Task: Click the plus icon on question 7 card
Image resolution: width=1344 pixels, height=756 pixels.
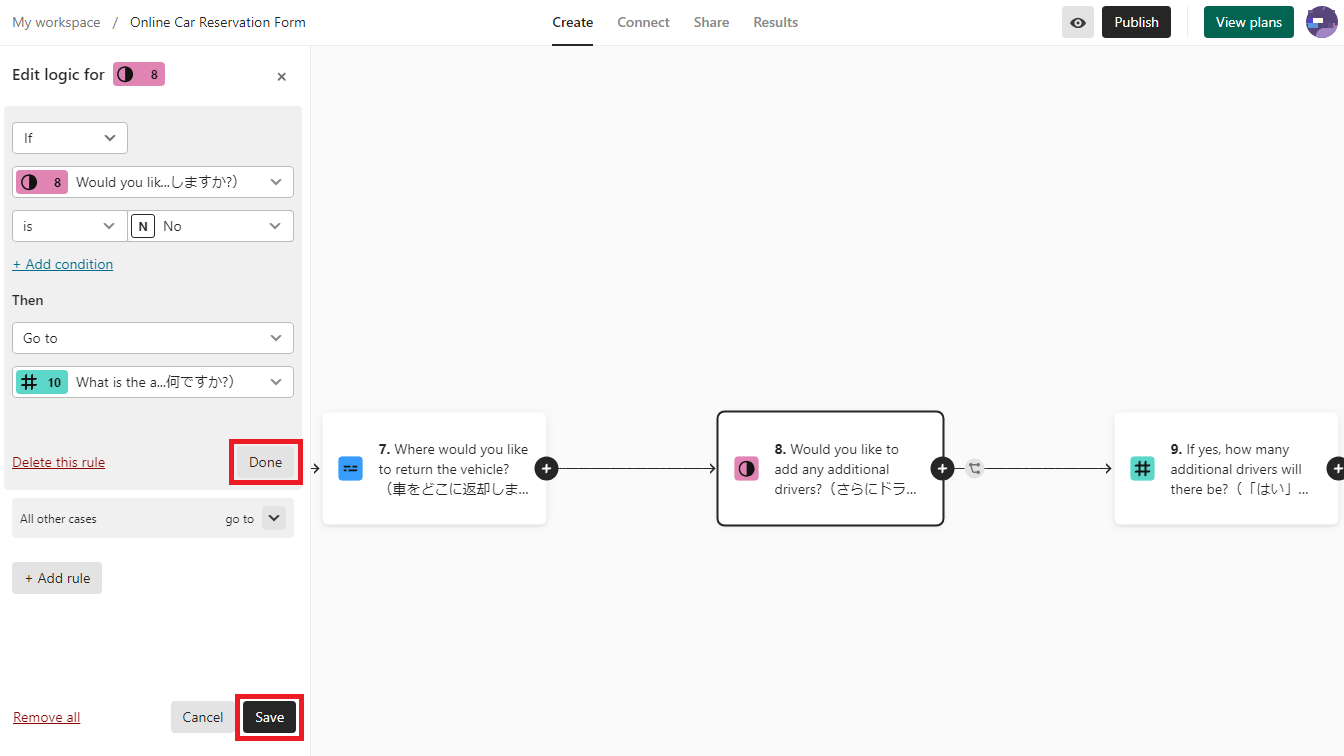Action: 546,468
